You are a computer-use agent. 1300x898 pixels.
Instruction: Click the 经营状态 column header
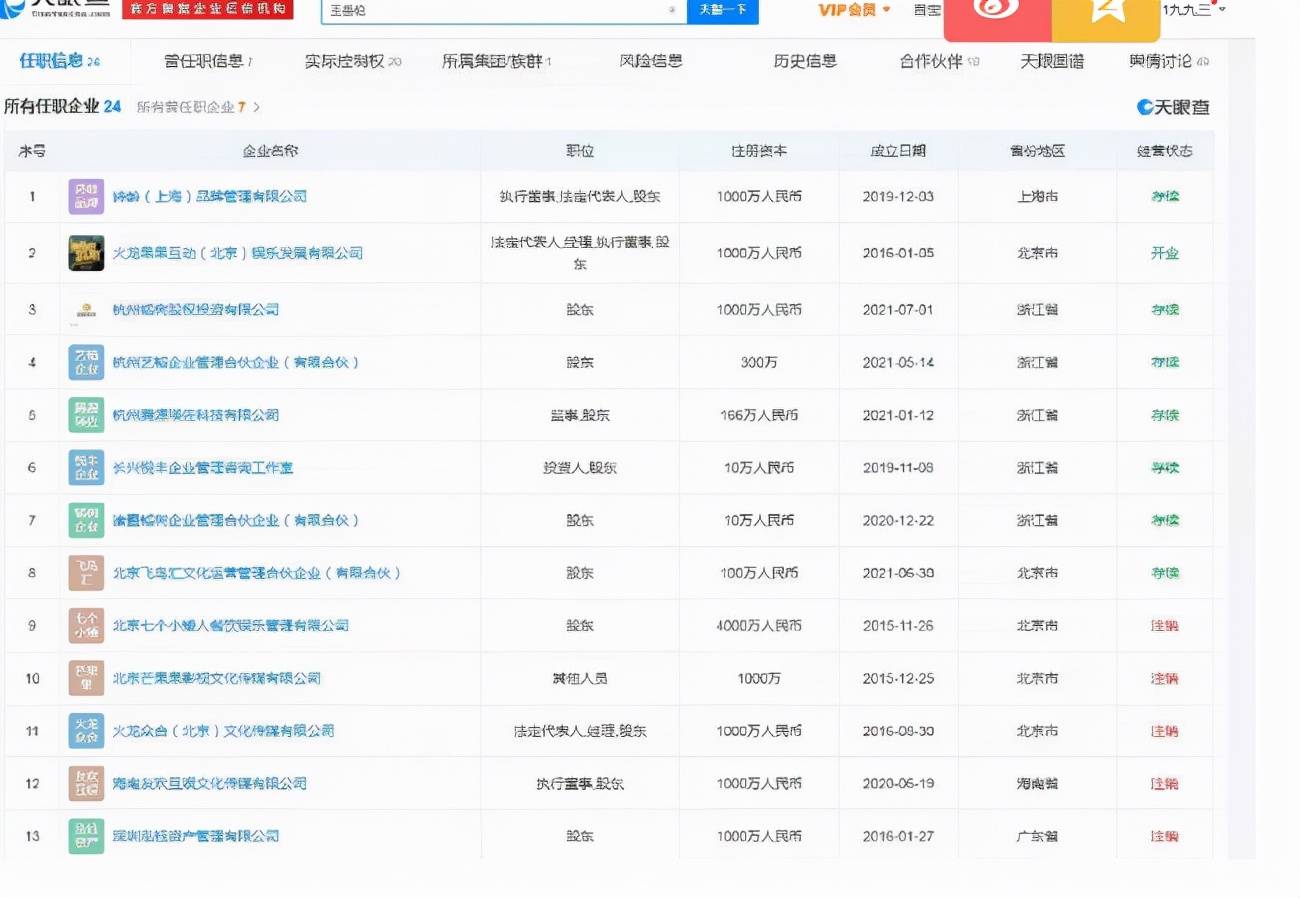(x=1165, y=151)
